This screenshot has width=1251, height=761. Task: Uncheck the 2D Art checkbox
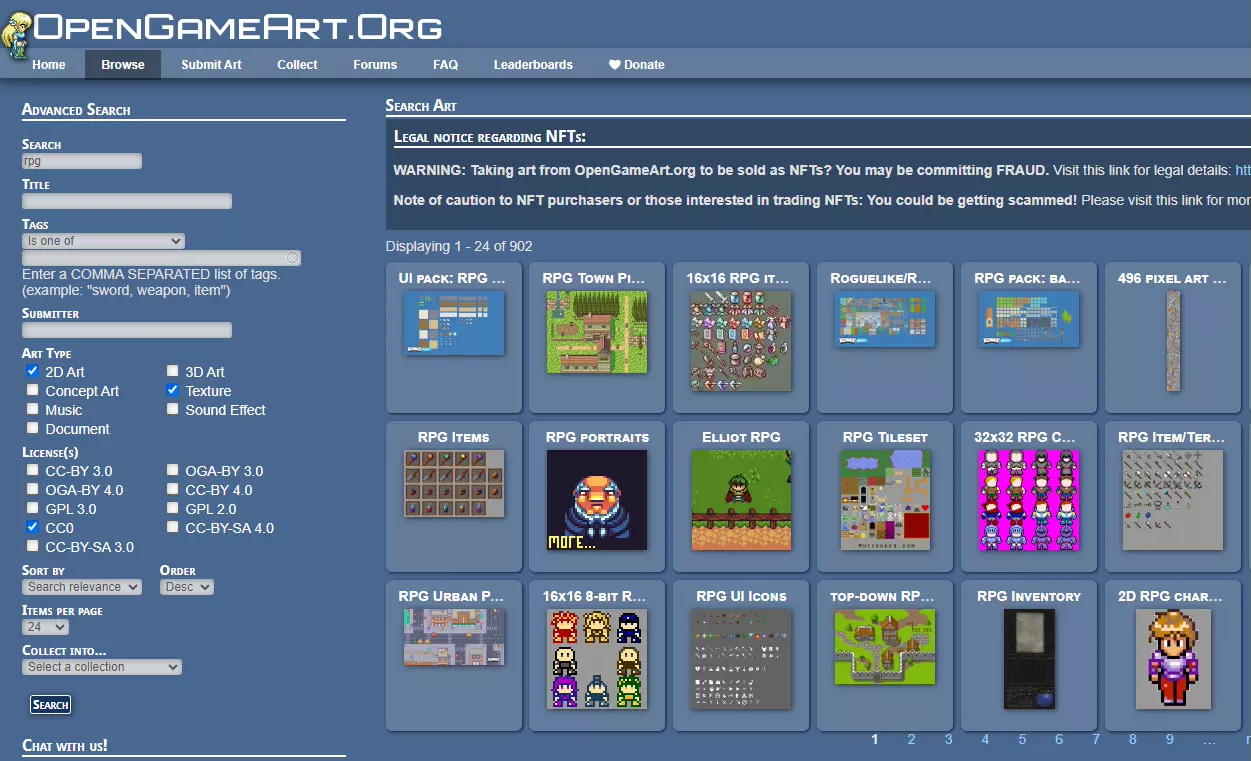pyautogui.click(x=33, y=371)
